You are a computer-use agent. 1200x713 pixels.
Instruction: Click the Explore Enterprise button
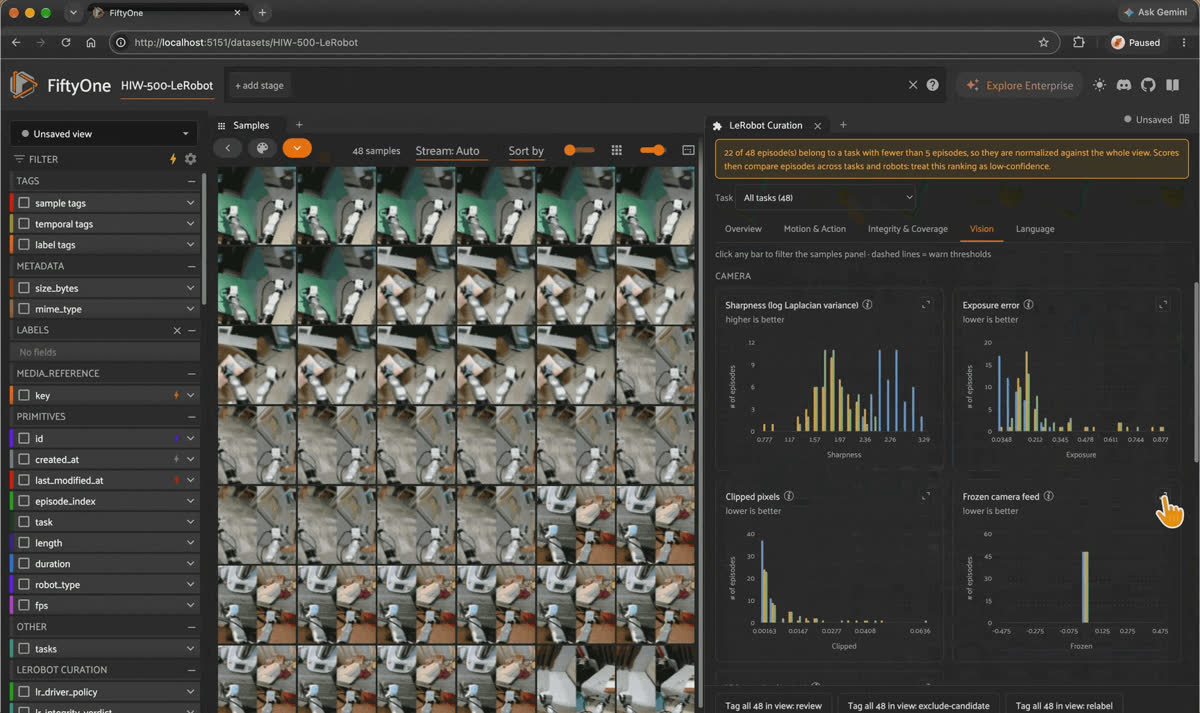click(1020, 85)
